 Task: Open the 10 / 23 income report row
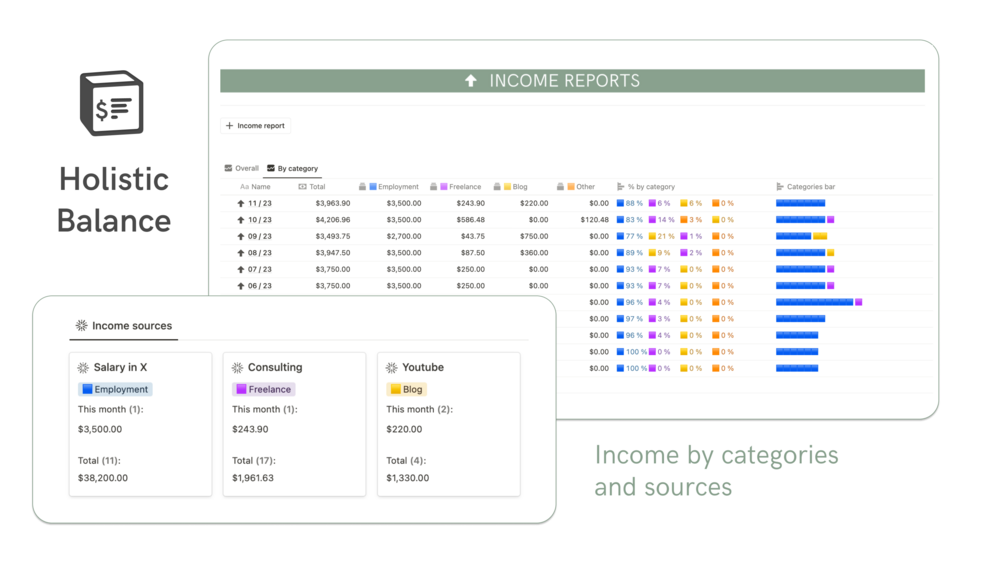coord(260,220)
